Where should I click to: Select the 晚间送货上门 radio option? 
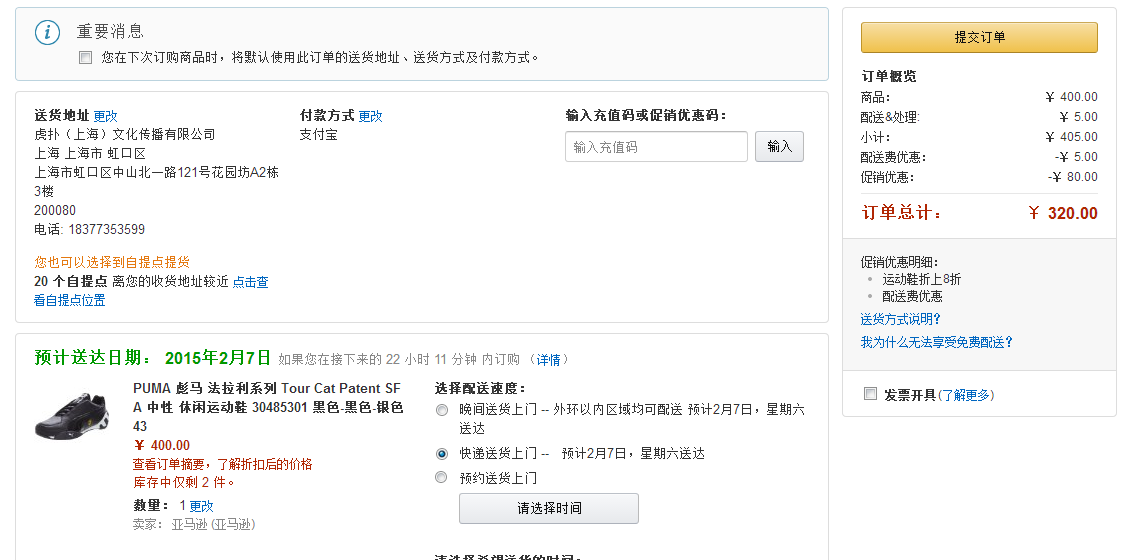[441, 411]
